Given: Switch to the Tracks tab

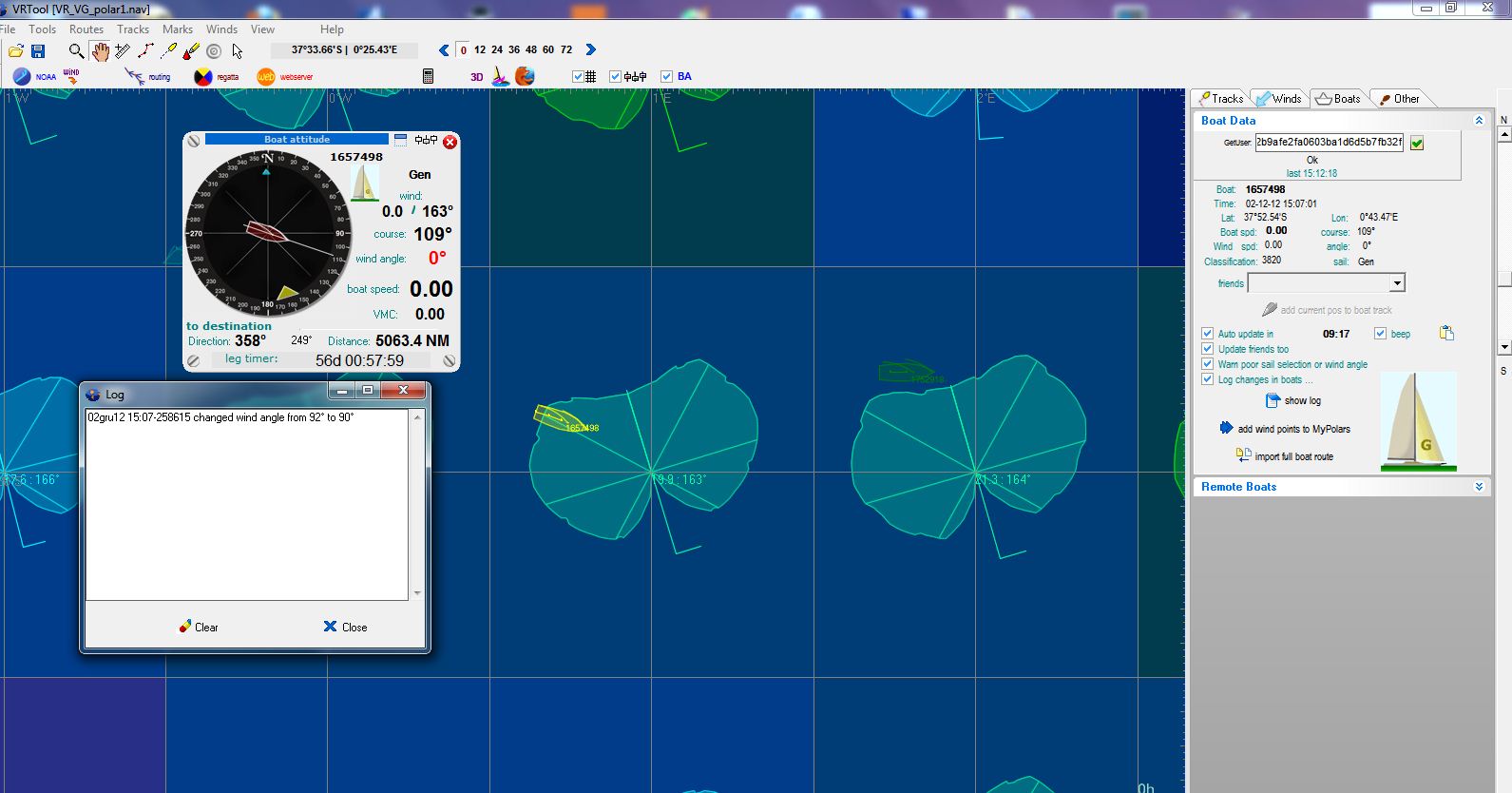Looking at the screenshot, I should pyautogui.click(x=1220, y=99).
